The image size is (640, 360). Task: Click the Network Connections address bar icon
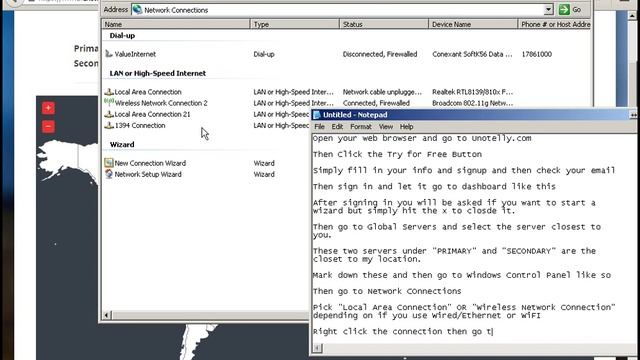(x=138, y=9)
